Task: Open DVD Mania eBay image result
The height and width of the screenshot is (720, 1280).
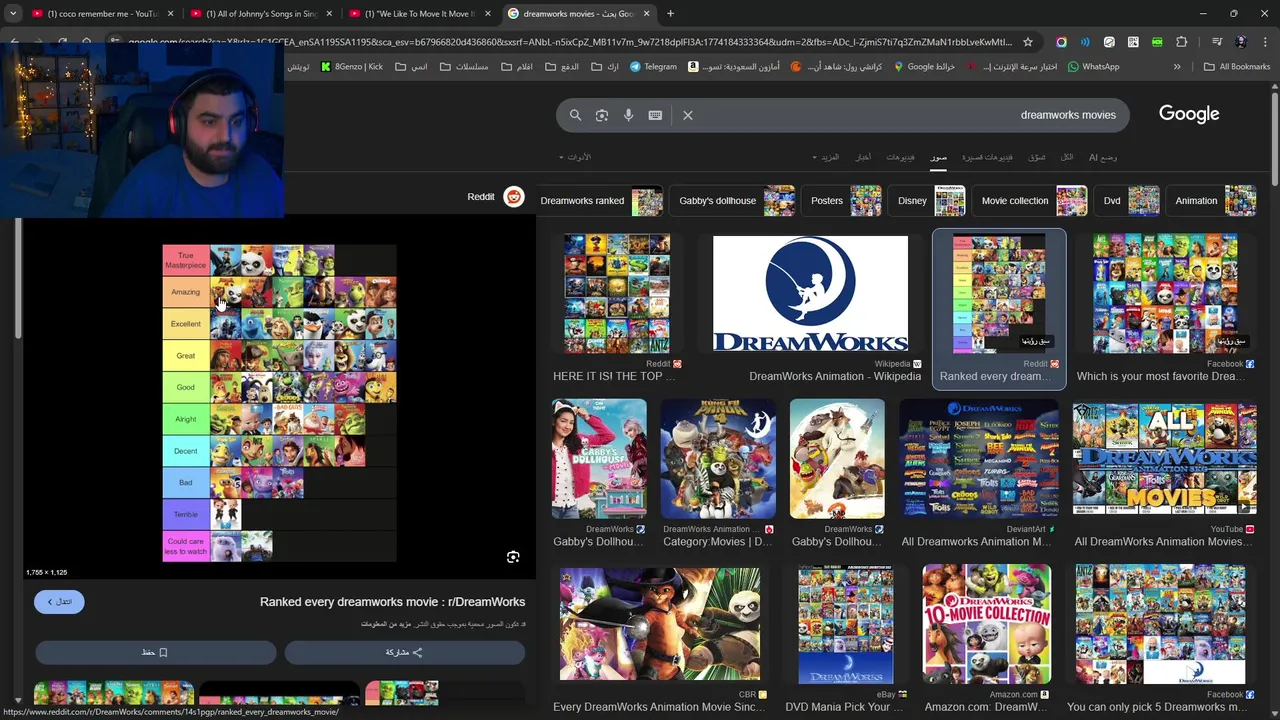Action: (x=845, y=625)
